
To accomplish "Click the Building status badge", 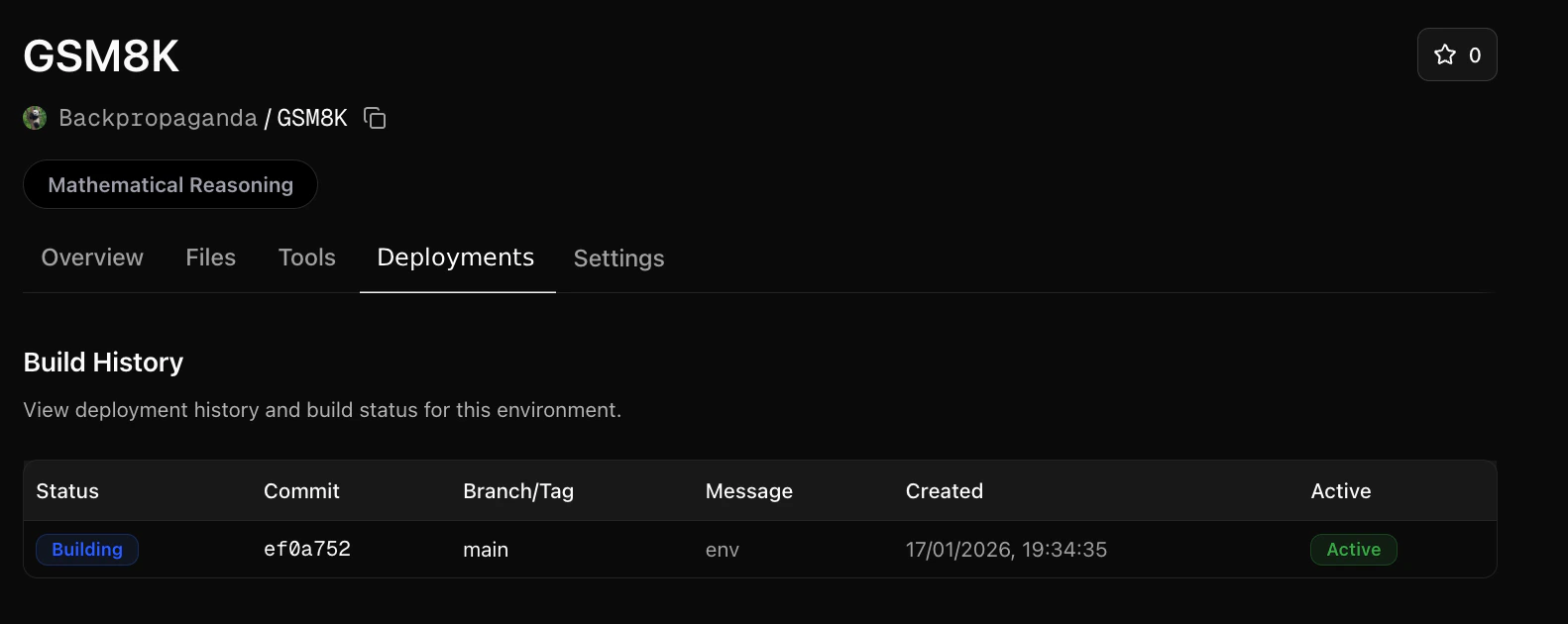I will pos(86,549).
